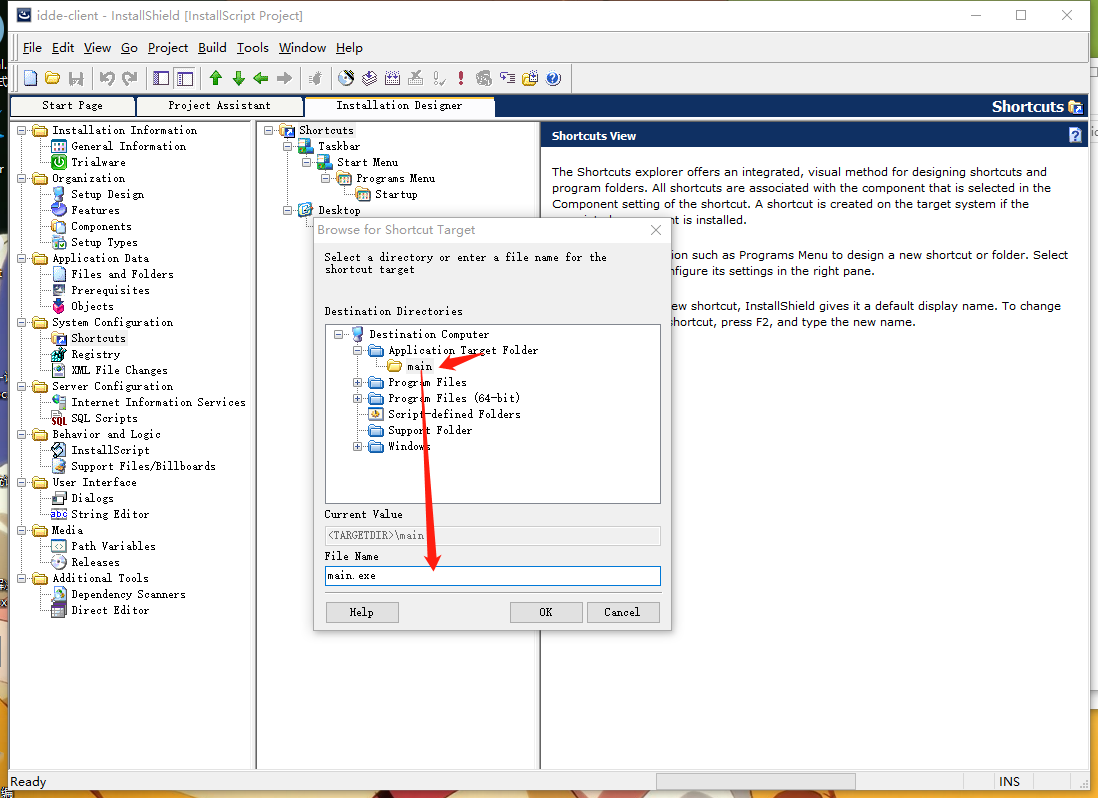Open project using the folder toolbar icon
The image size is (1098, 798).
(53, 78)
